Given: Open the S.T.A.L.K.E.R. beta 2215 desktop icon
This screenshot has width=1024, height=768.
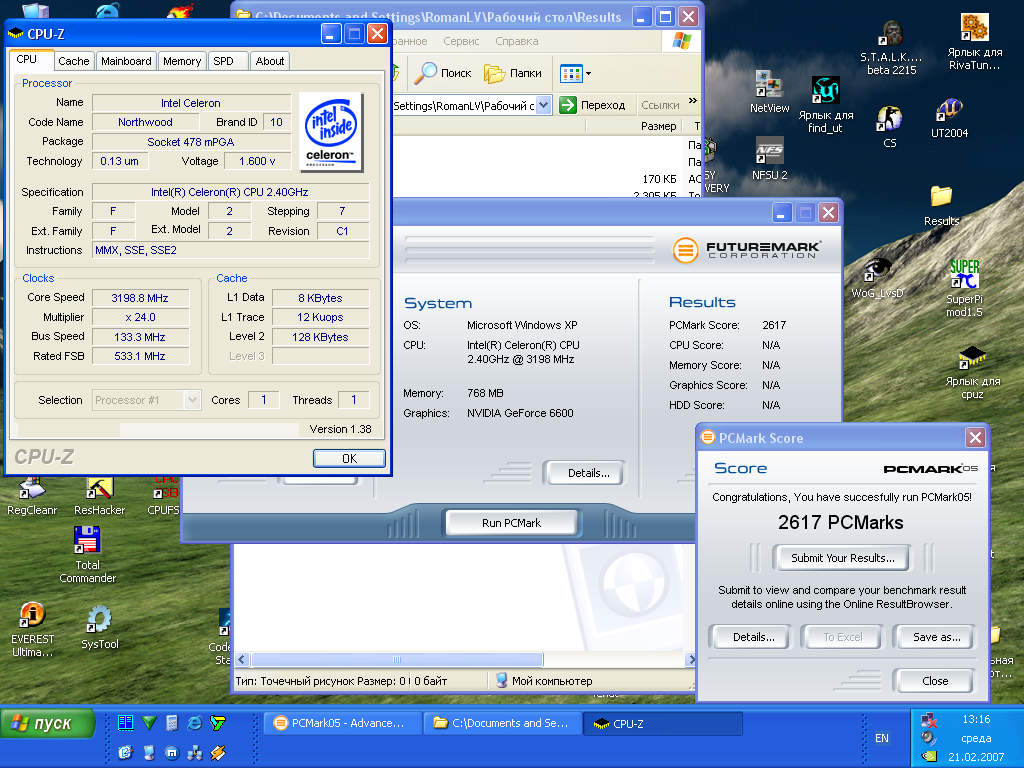Looking at the screenshot, I should tap(891, 48).
